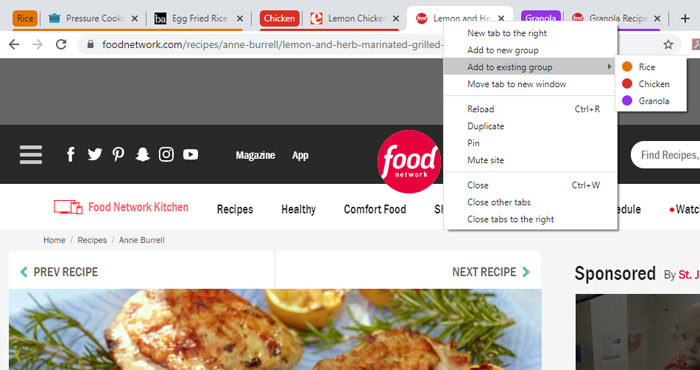The image size is (700, 370).
Task: Open Food Network YouTube icon
Action: point(191,154)
